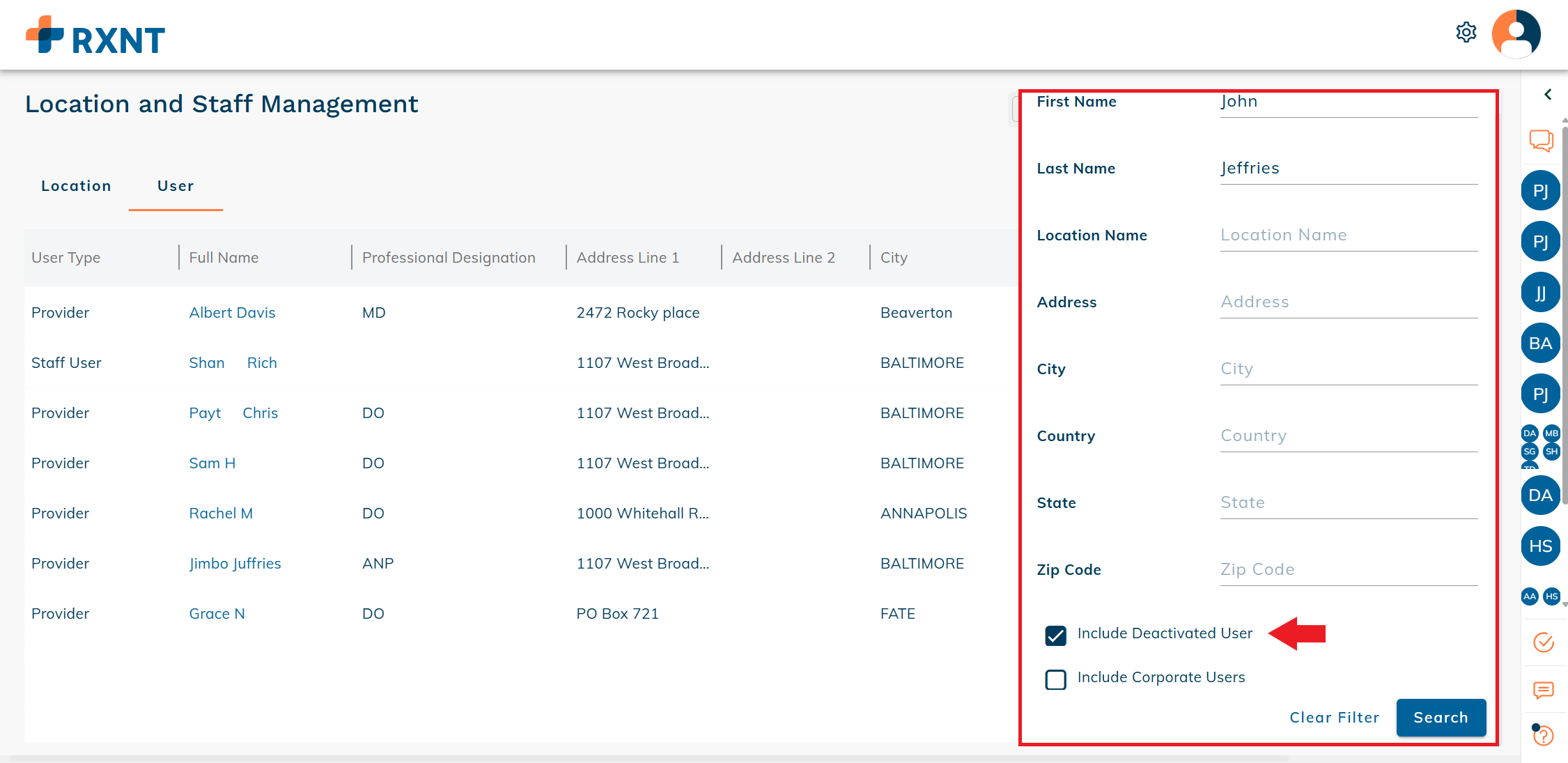Open the chat conversations icon
The width and height of the screenshot is (1568, 763).
[x=1541, y=141]
